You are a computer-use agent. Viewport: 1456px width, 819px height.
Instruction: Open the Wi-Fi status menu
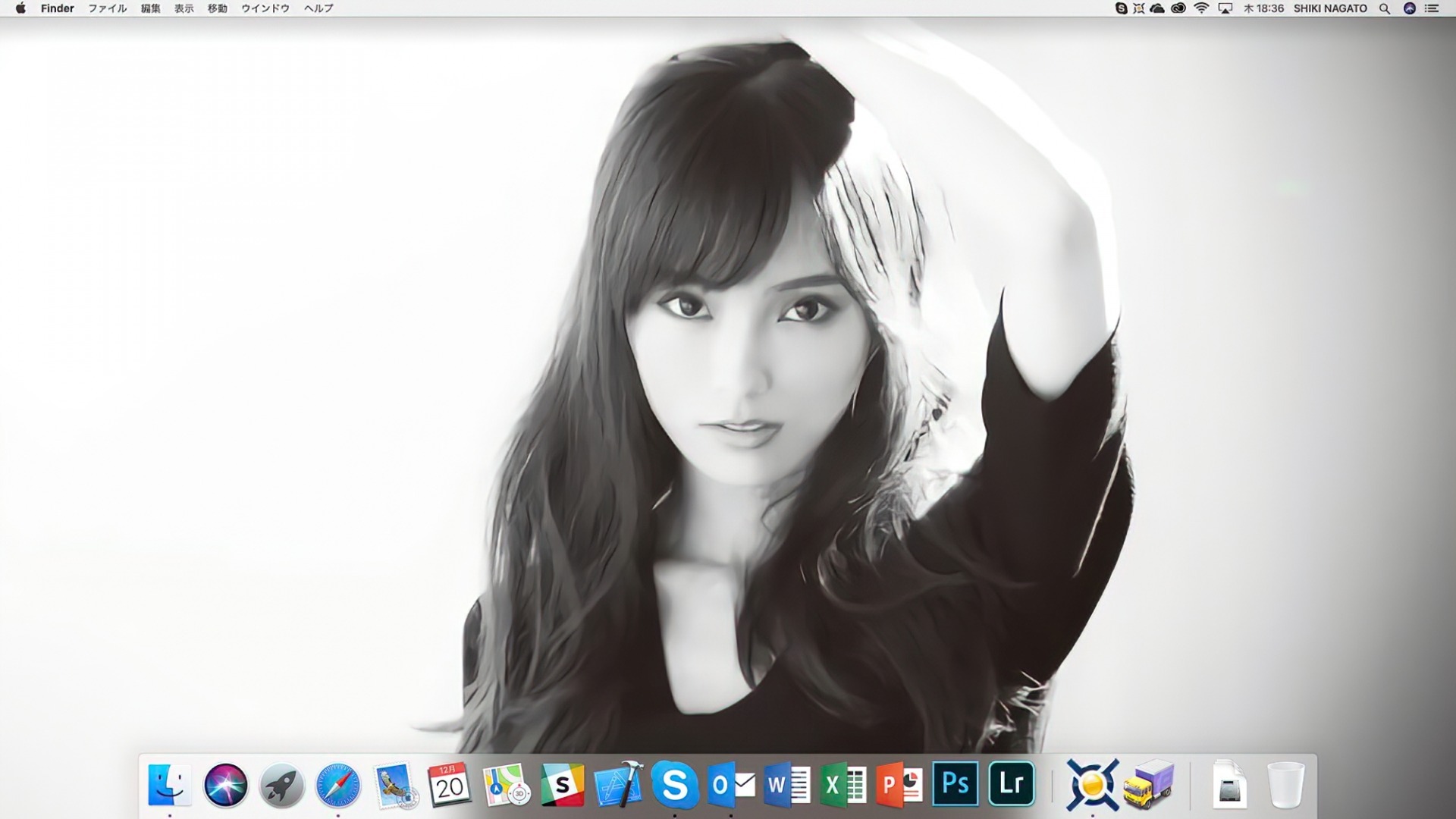1201,8
